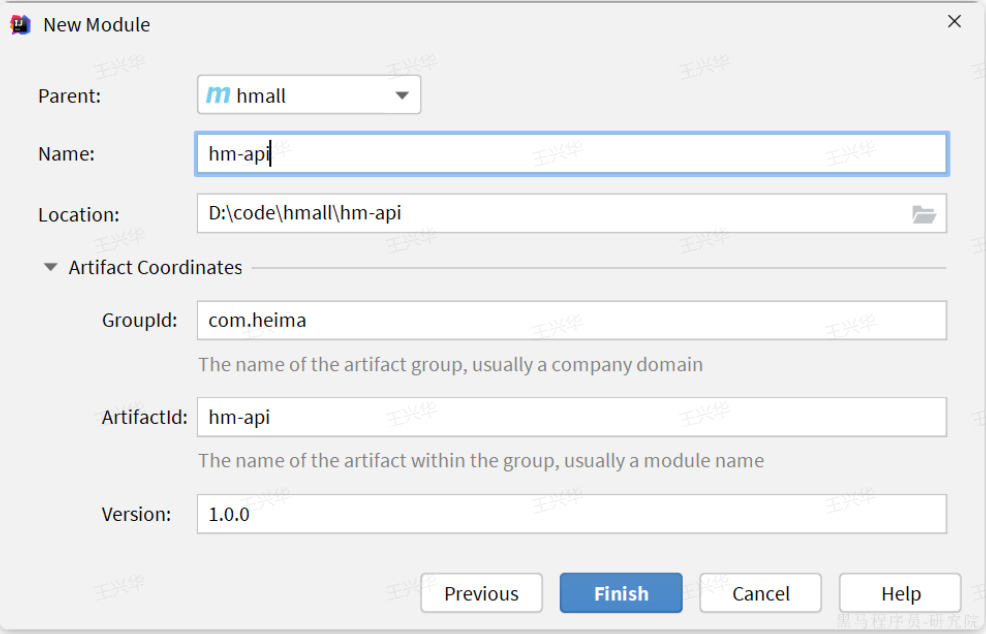Click the Maven 'm' icon beside hmall
This screenshot has width=986, height=634.
[218, 96]
